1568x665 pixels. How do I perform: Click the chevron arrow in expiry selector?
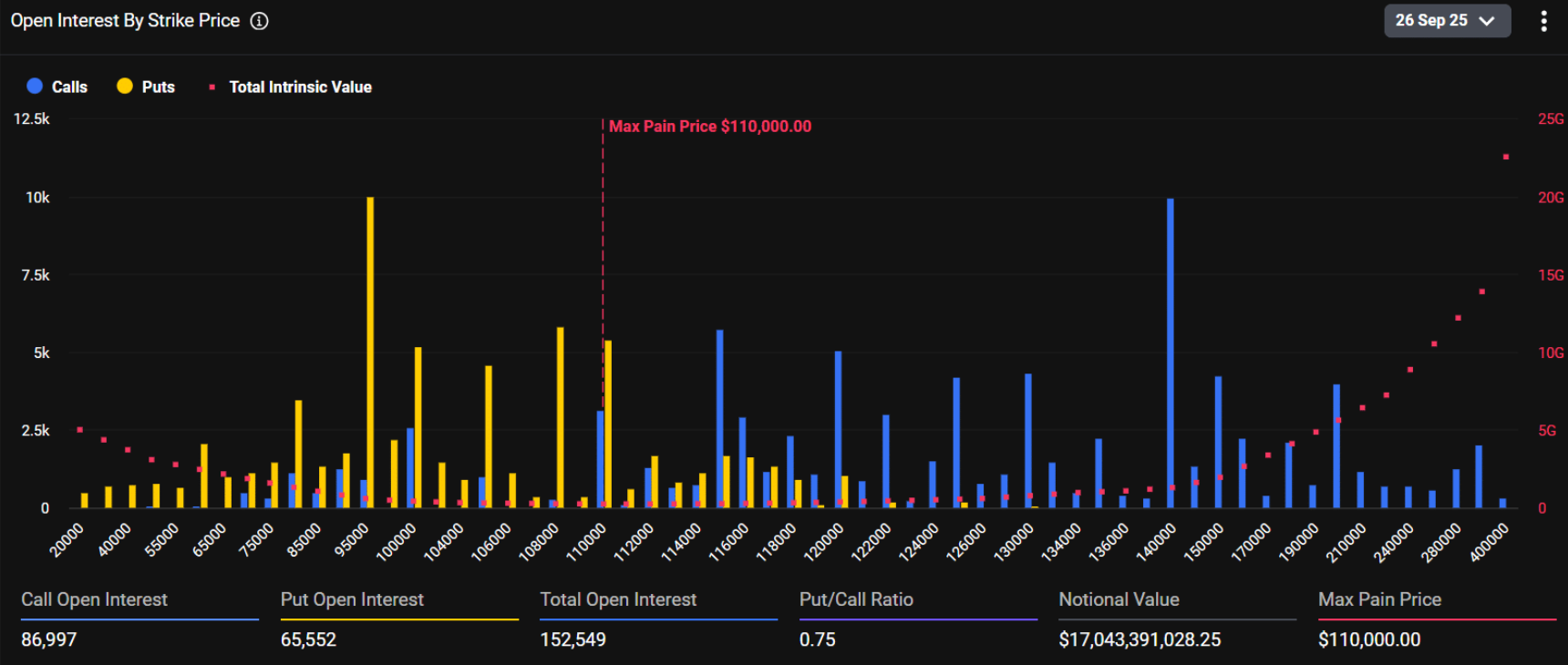[1487, 21]
